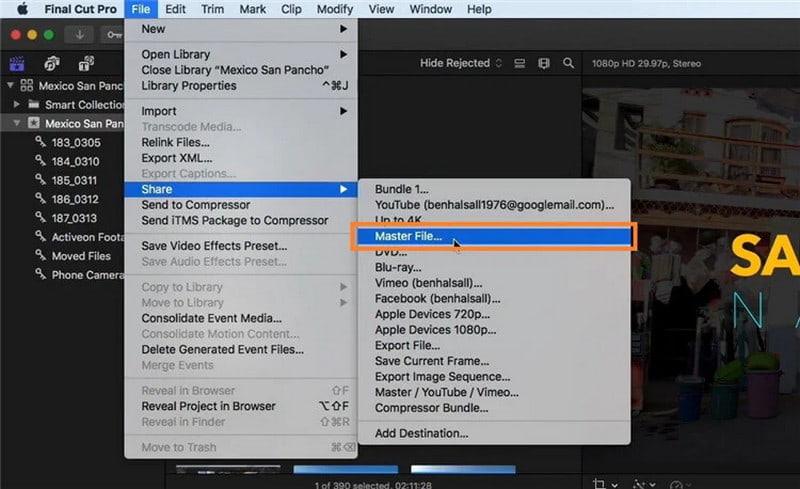The image size is (800, 489).
Task: Open the Modify menu
Action: coord(335,9)
